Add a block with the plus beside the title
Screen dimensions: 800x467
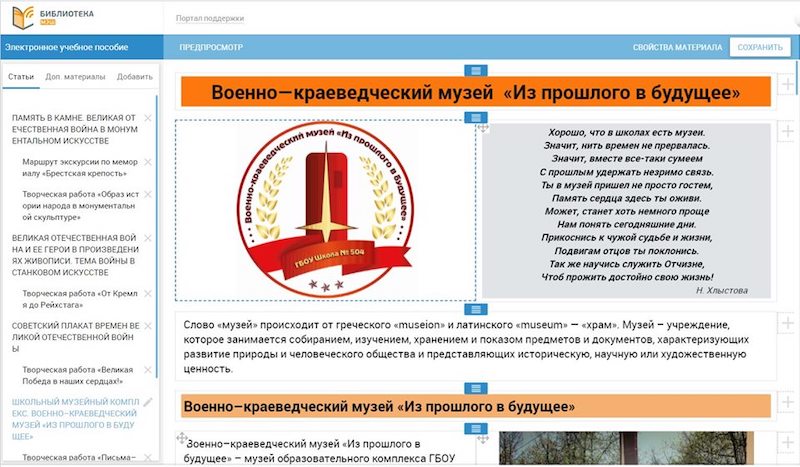coord(788,86)
